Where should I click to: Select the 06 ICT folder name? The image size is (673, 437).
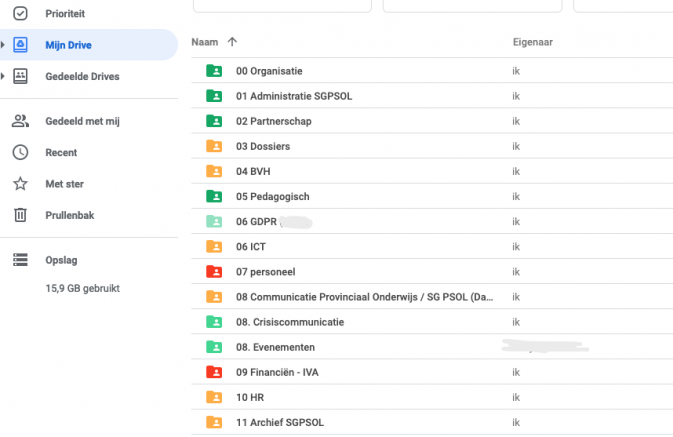[251, 246]
